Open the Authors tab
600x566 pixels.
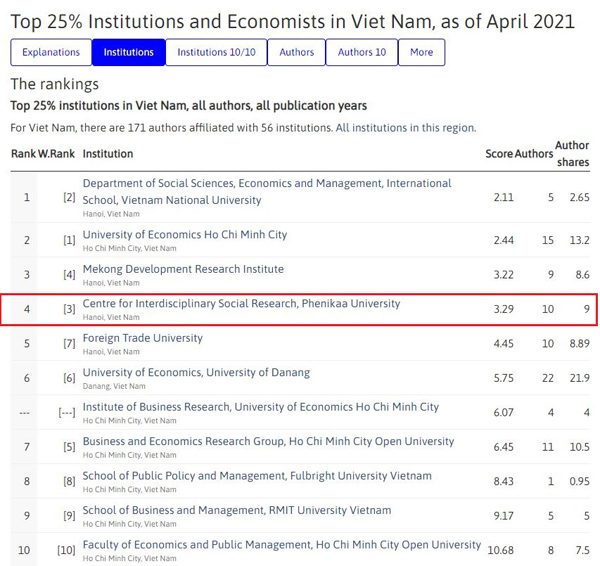(x=296, y=52)
